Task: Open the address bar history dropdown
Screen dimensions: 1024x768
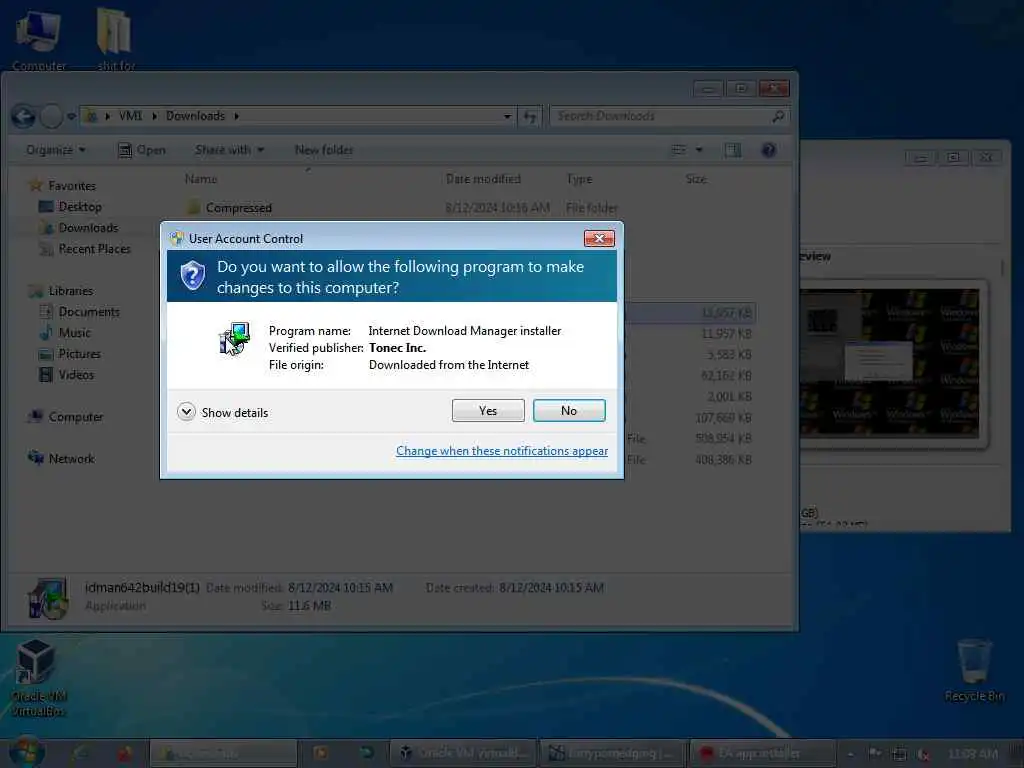Action: pyautogui.click(x=507, y=116)
